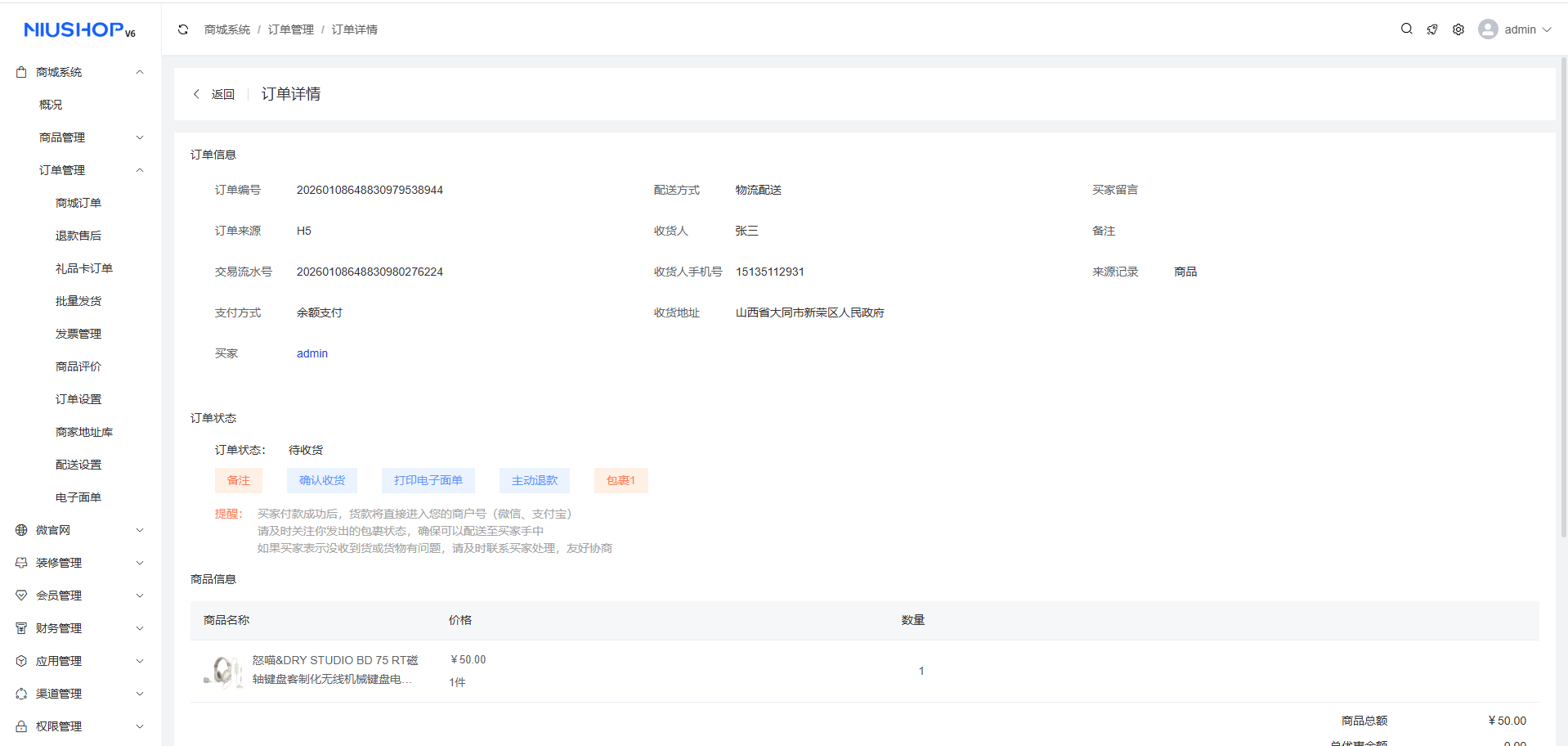1568x746 pixels.
Task: Expand the 商品管理 submenu
Action: point(140,137)
